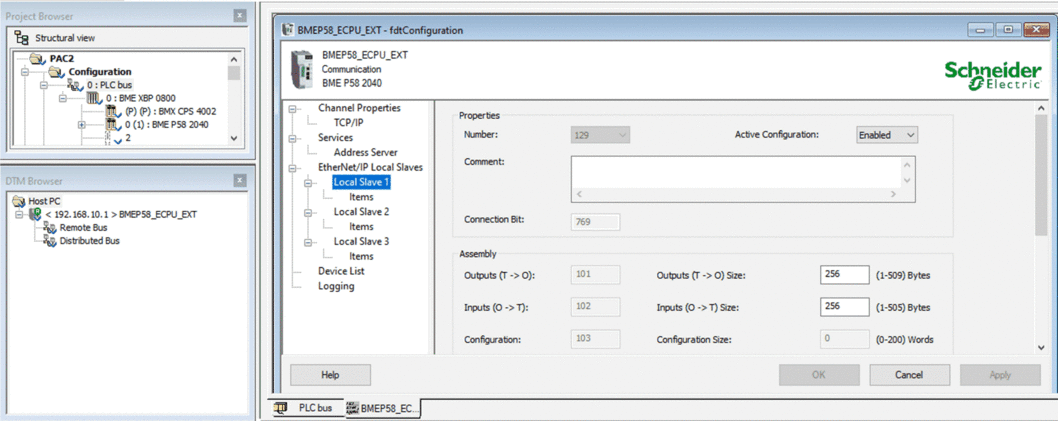This screenshot has height=421, width=1058.
Task: Click the fdtConfiguration window title icon
Action: 288,30
